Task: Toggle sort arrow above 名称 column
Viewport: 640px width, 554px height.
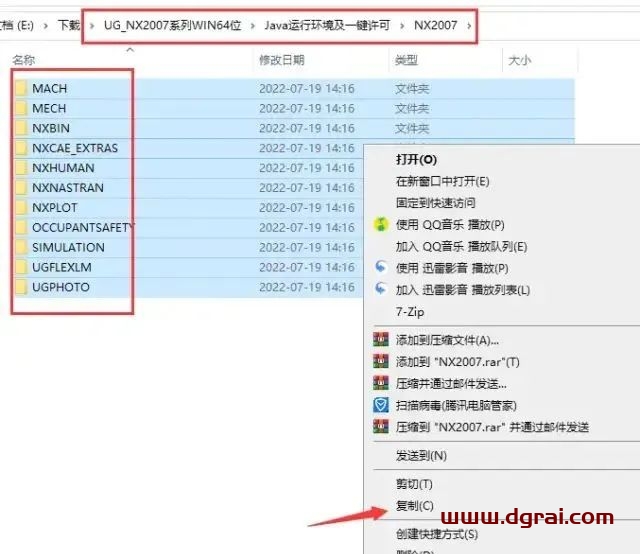Action: point(130,49)
